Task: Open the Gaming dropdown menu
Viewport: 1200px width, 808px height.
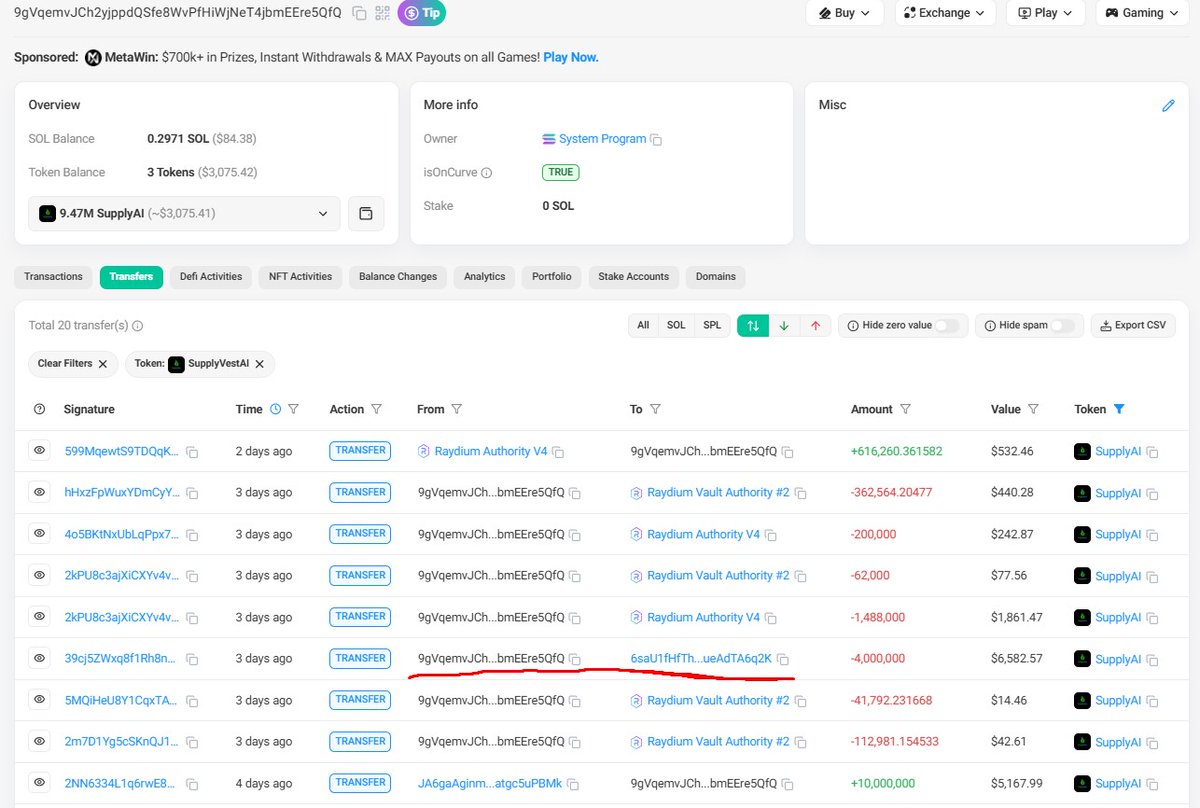Action: (1143, 13)
